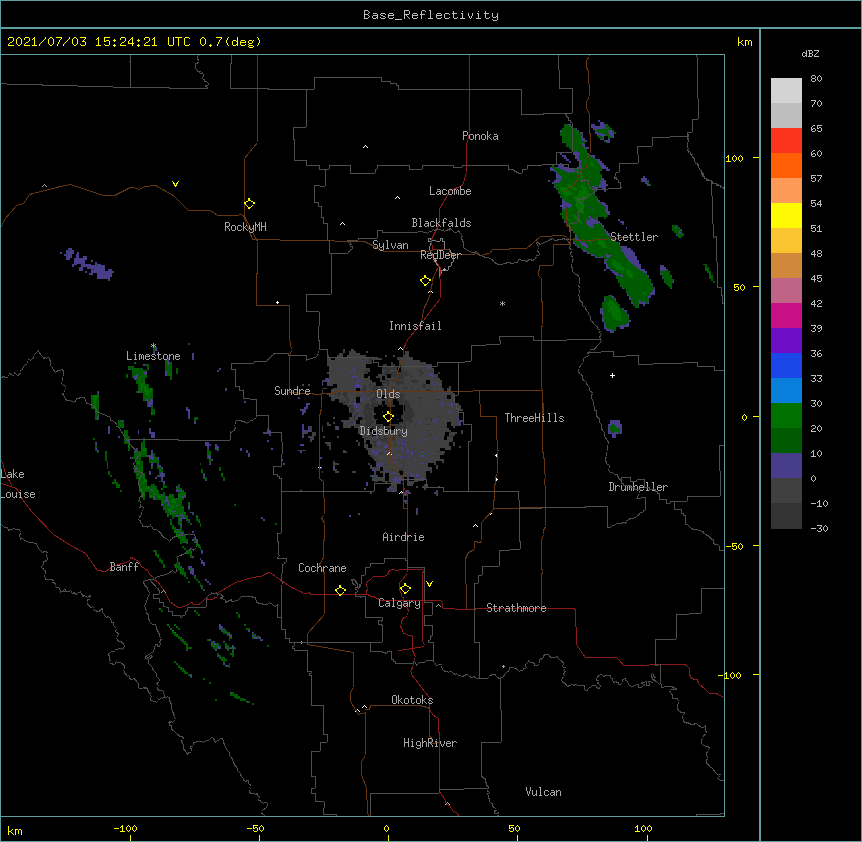Click the Calgary city label
This screenshot has height=842, width=862.
coord(399,603)
